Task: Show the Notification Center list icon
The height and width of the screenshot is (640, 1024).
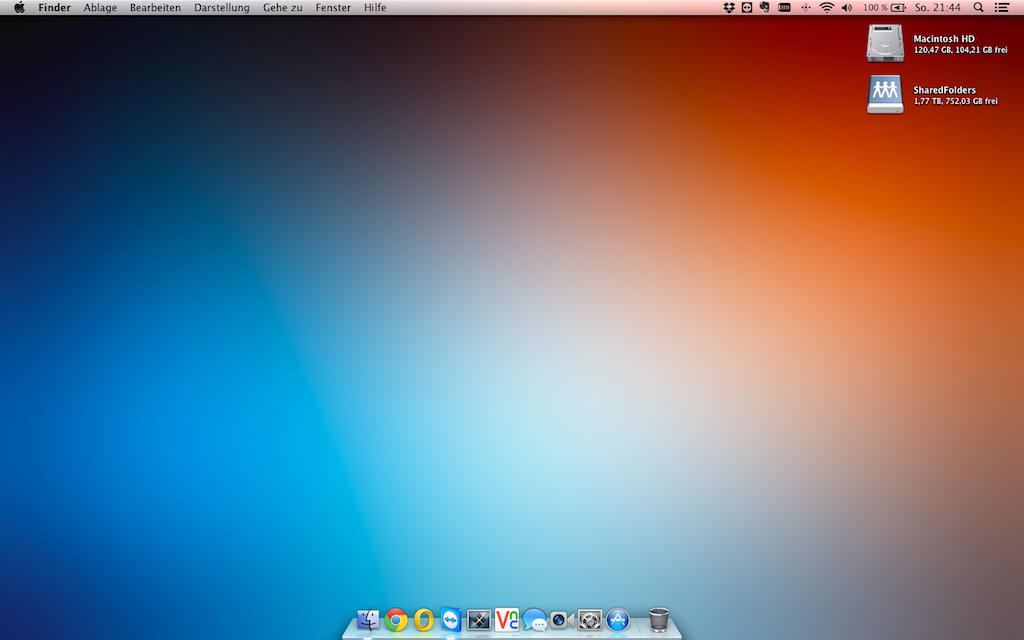Action: [1002, 7]
